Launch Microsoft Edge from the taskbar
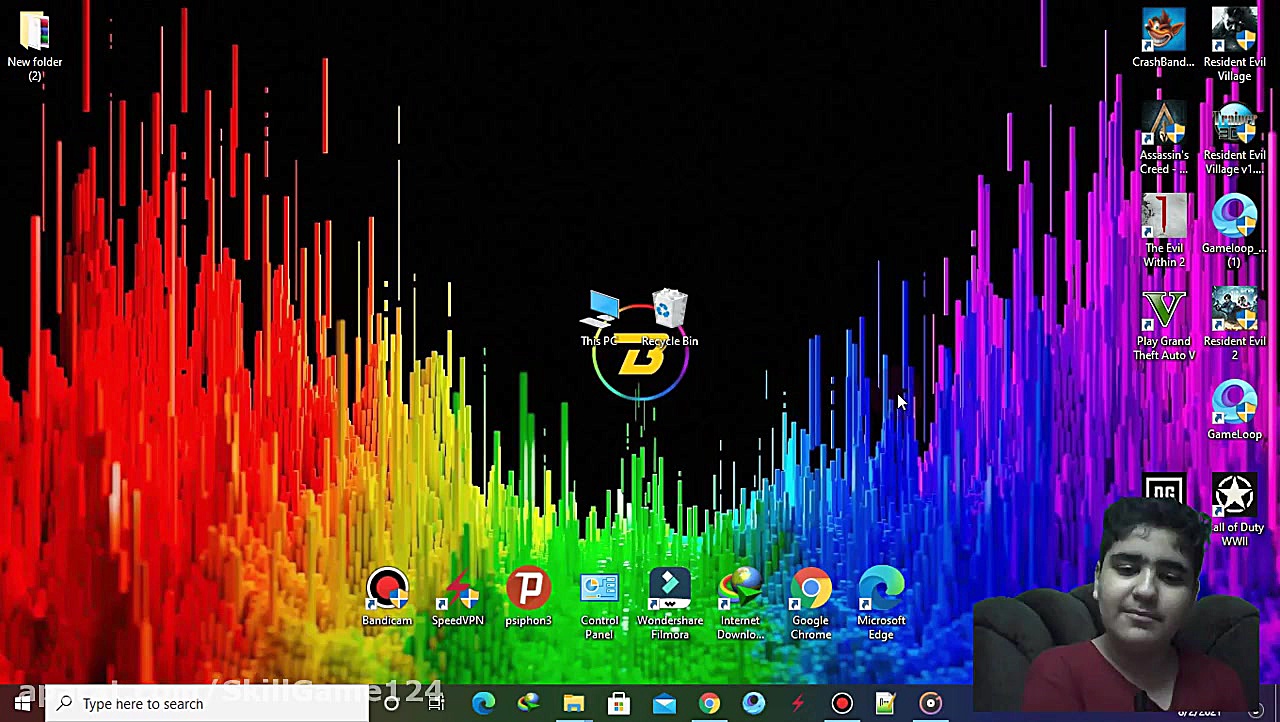 coord(483,704)
